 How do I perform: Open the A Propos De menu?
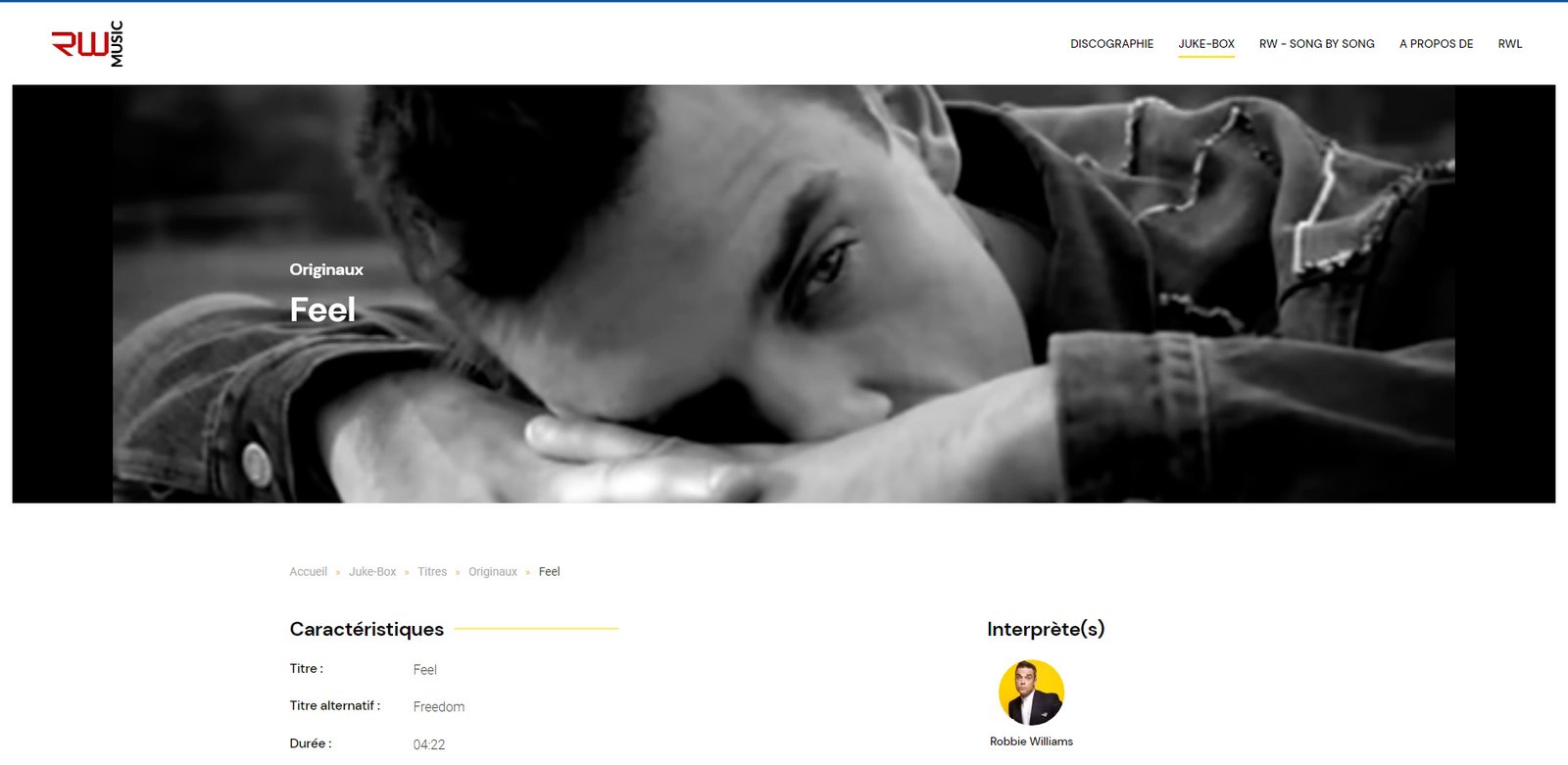coord(1436,44)
